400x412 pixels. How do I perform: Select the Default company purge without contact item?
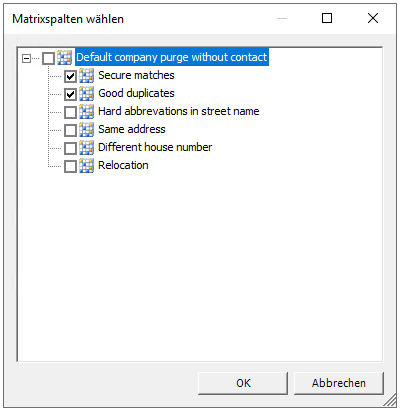tap(172, 57)
